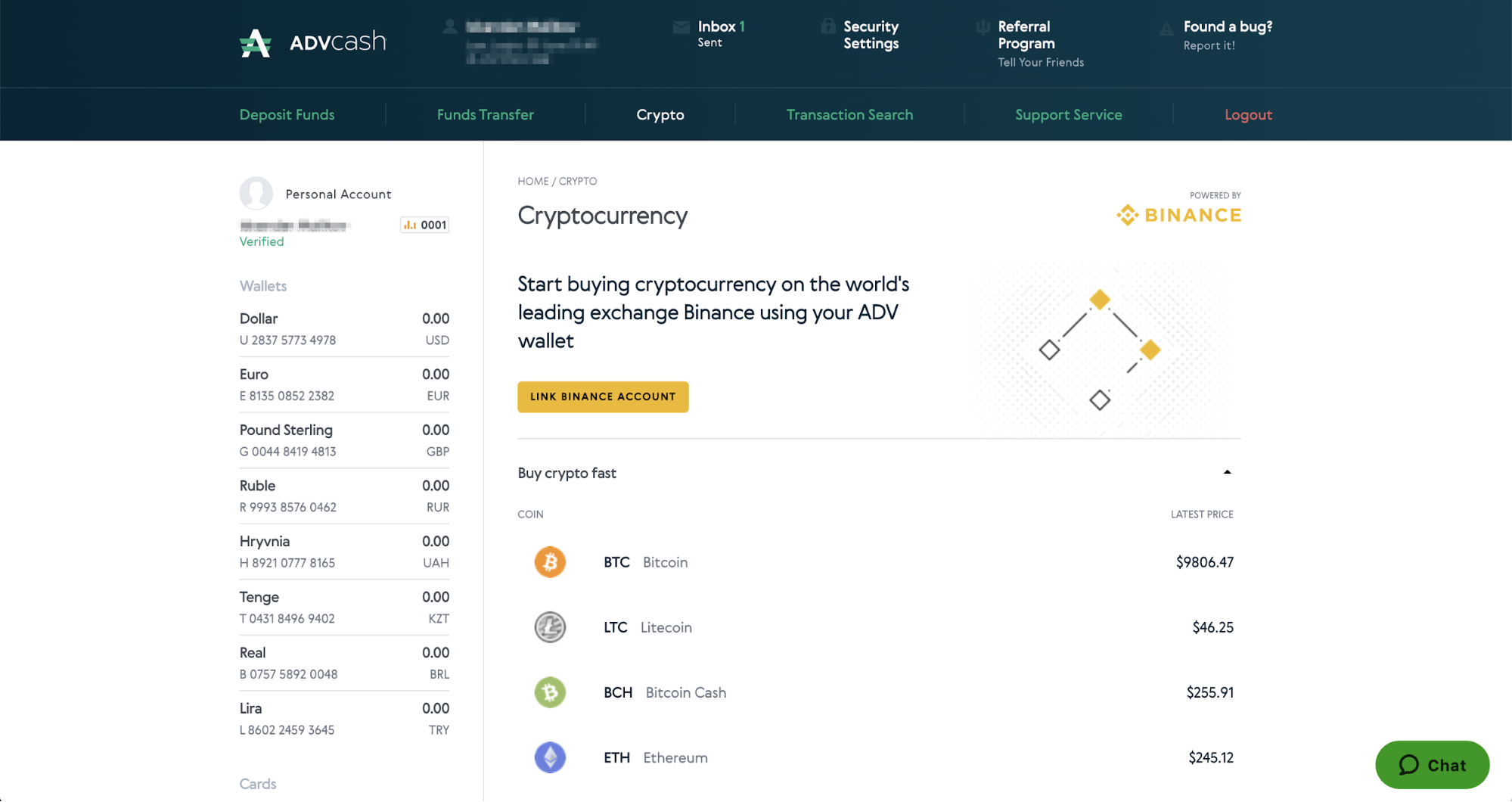The image size is (1512, 802).
Task: Click the Personal Account avatar
Action: pyautogui.click(x=256, y=194)
